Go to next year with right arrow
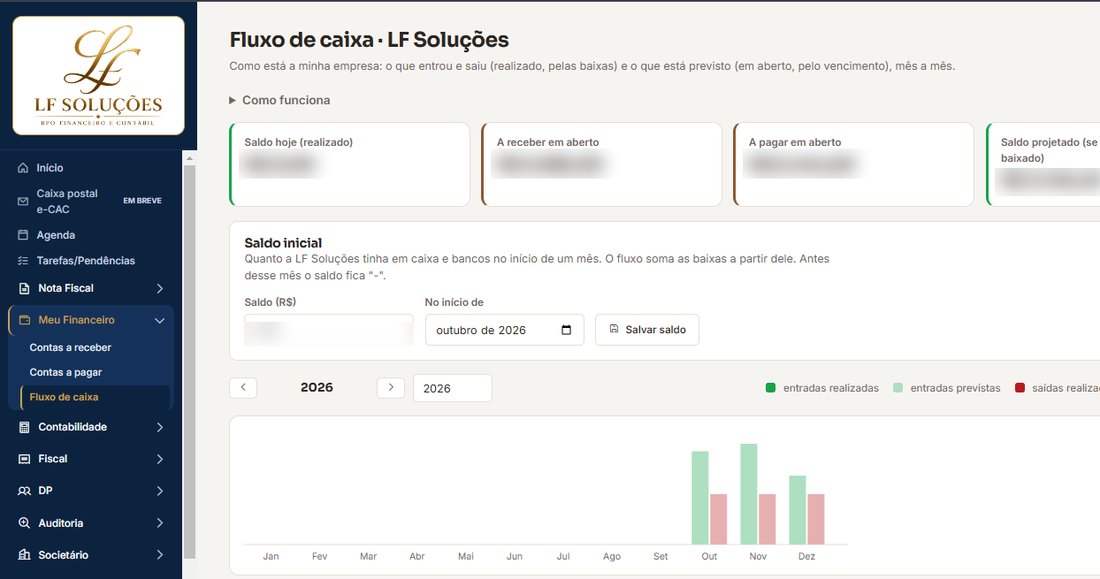This screenshot has height=579, width=1100. tap(391, 387)
